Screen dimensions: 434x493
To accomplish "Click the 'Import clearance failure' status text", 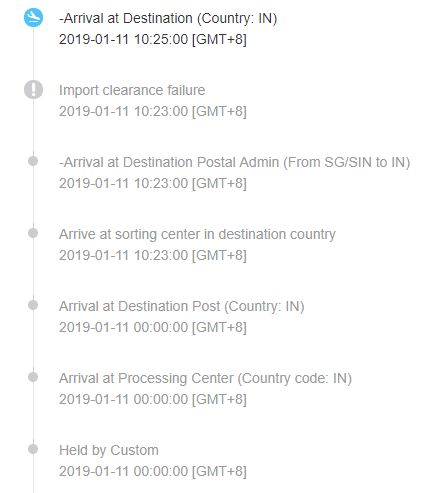I will (132, 90).
